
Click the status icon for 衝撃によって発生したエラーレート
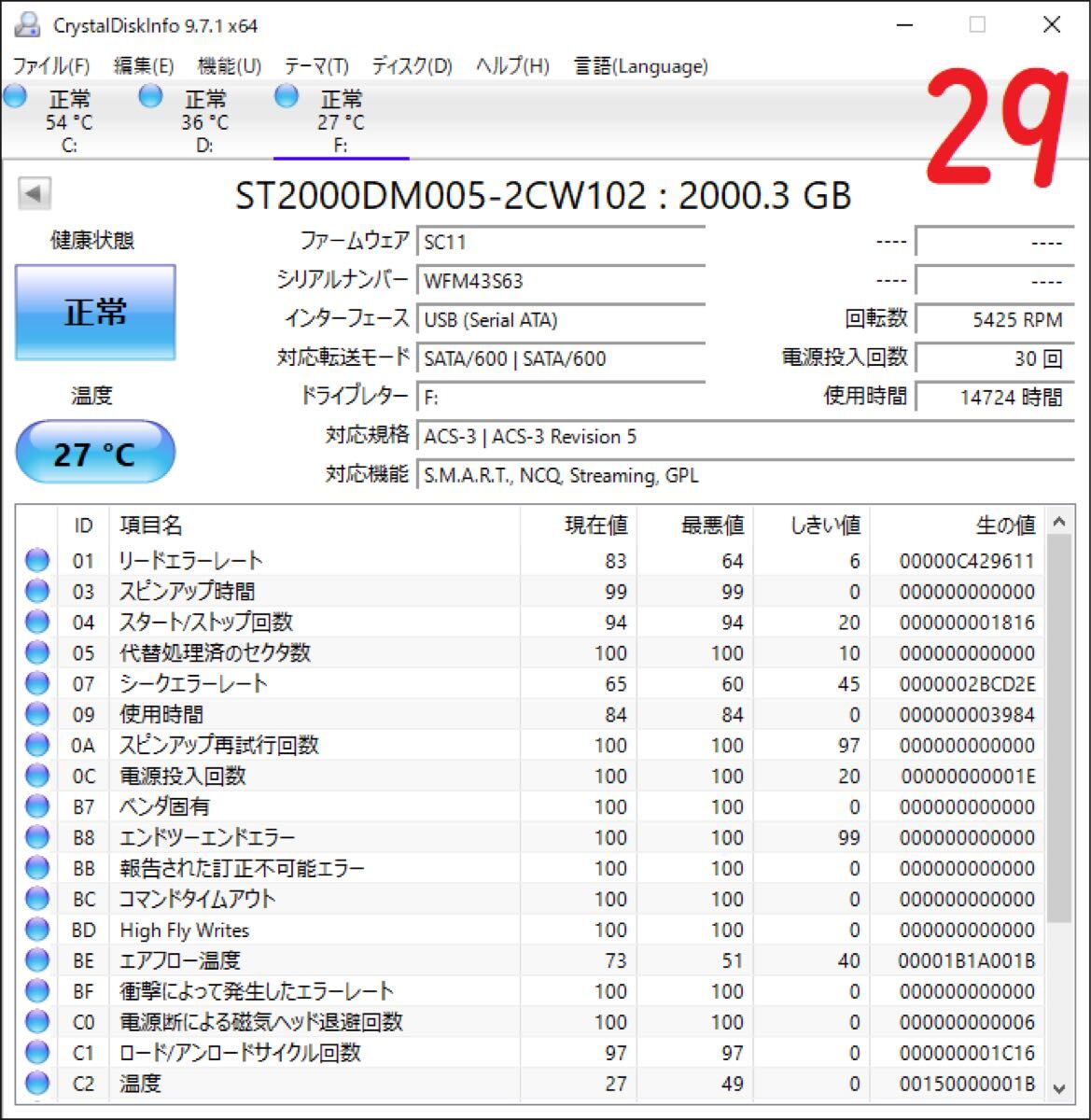pos(37,991)
